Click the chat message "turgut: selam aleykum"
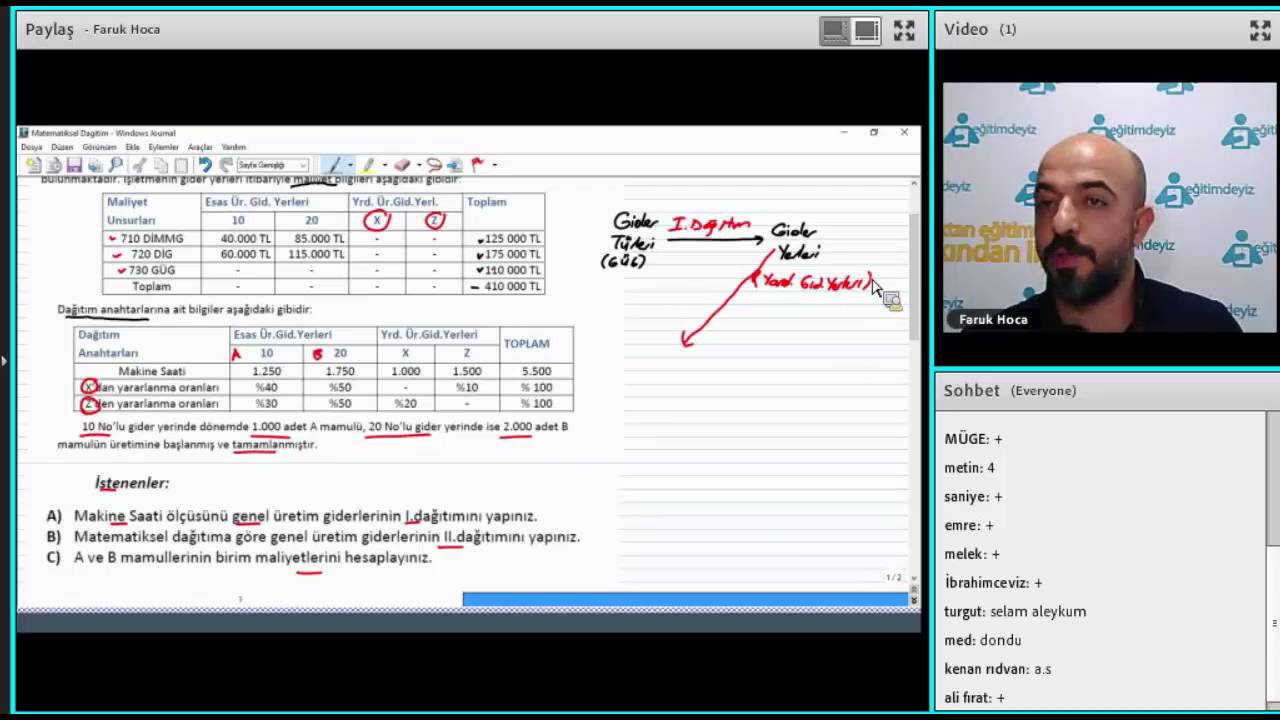The image size is (1280, 720). click(x=1015, y=612)
